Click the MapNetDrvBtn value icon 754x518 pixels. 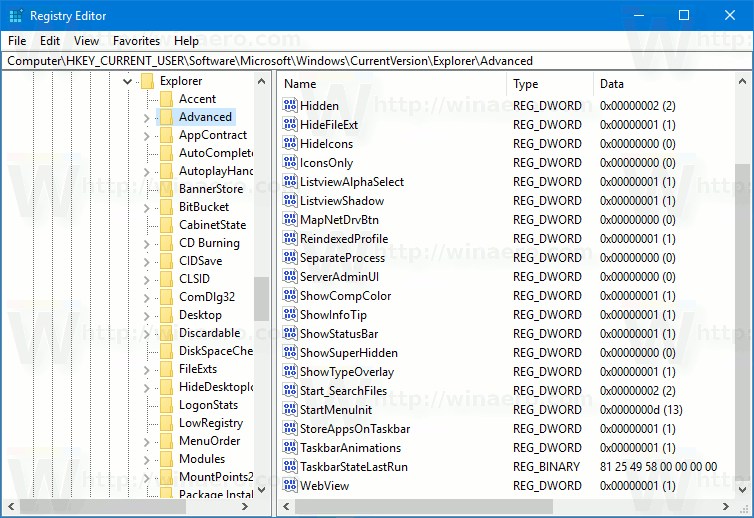tap(290, 219)
